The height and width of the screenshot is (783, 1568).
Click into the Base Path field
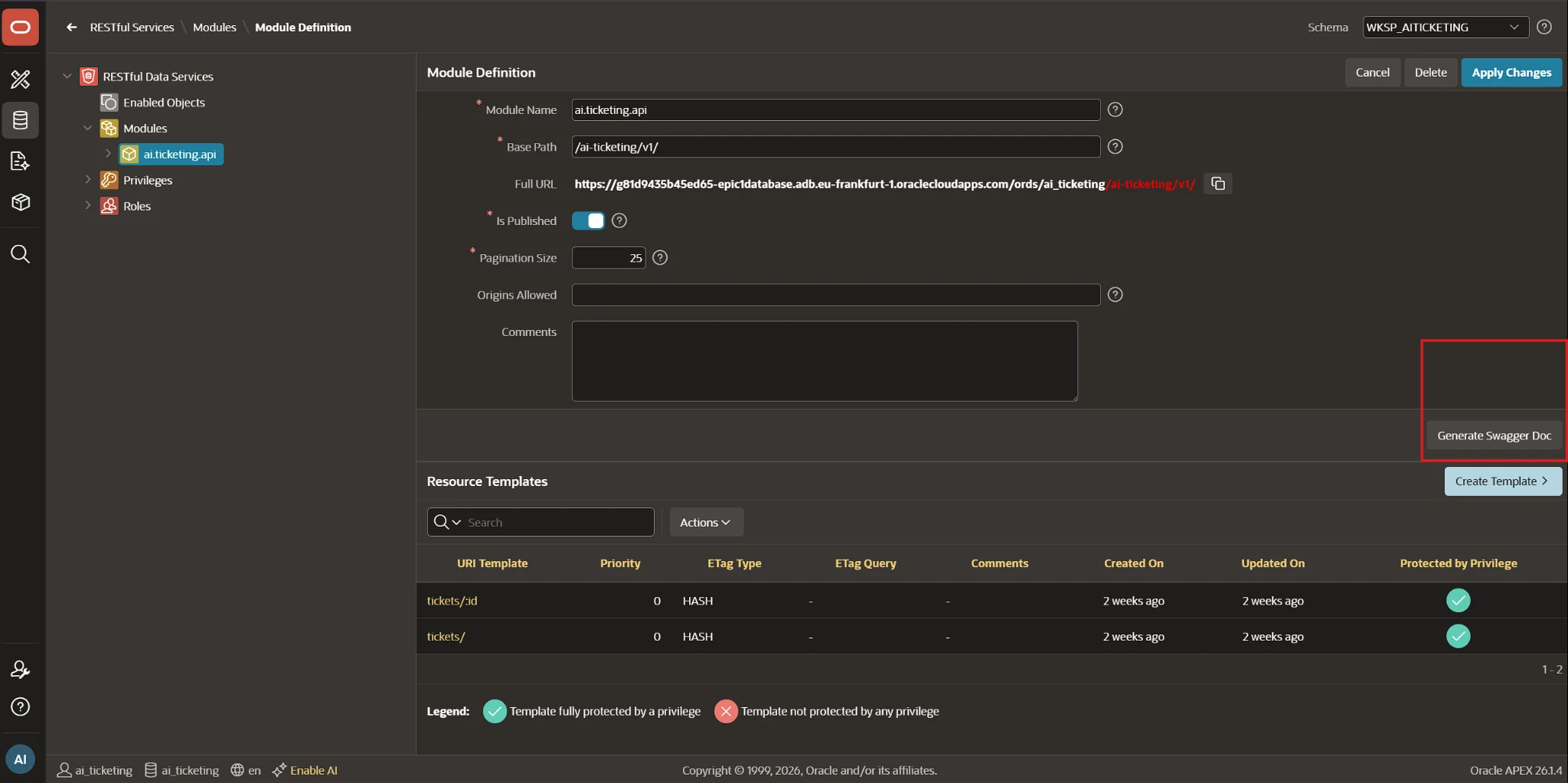(x=836, y=146)
